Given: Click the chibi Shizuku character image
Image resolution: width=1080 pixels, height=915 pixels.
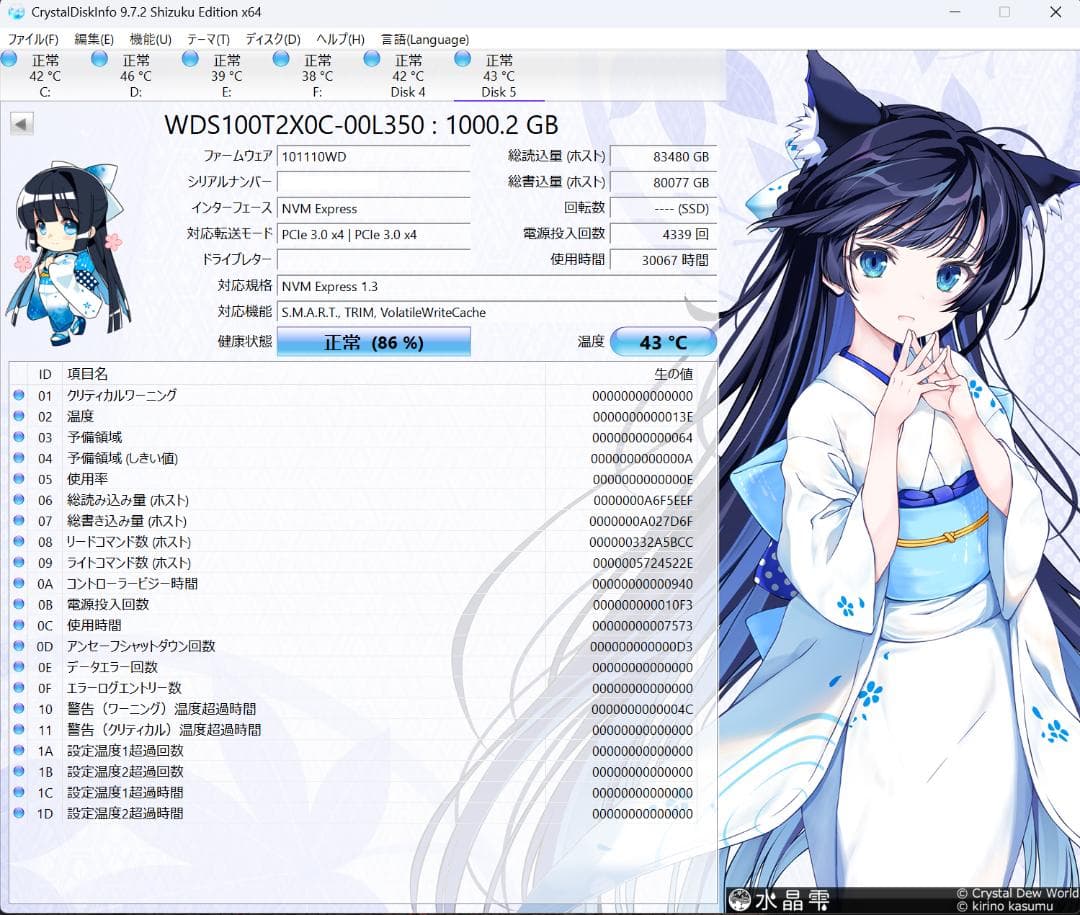Looking at the screenshot, I should tap(68, 254).
